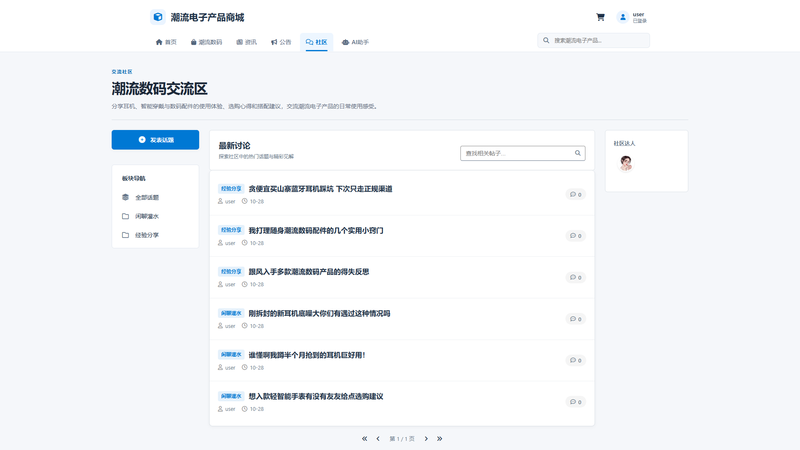Open the 公告 announcements tab

click(x=281, y=42)
